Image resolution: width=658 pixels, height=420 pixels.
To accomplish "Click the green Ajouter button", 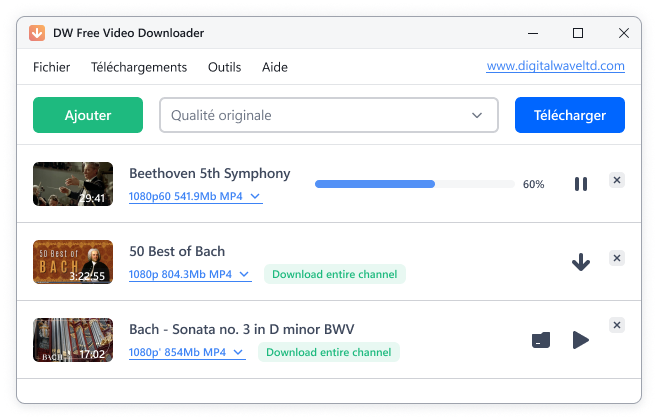I will (88, 115).
